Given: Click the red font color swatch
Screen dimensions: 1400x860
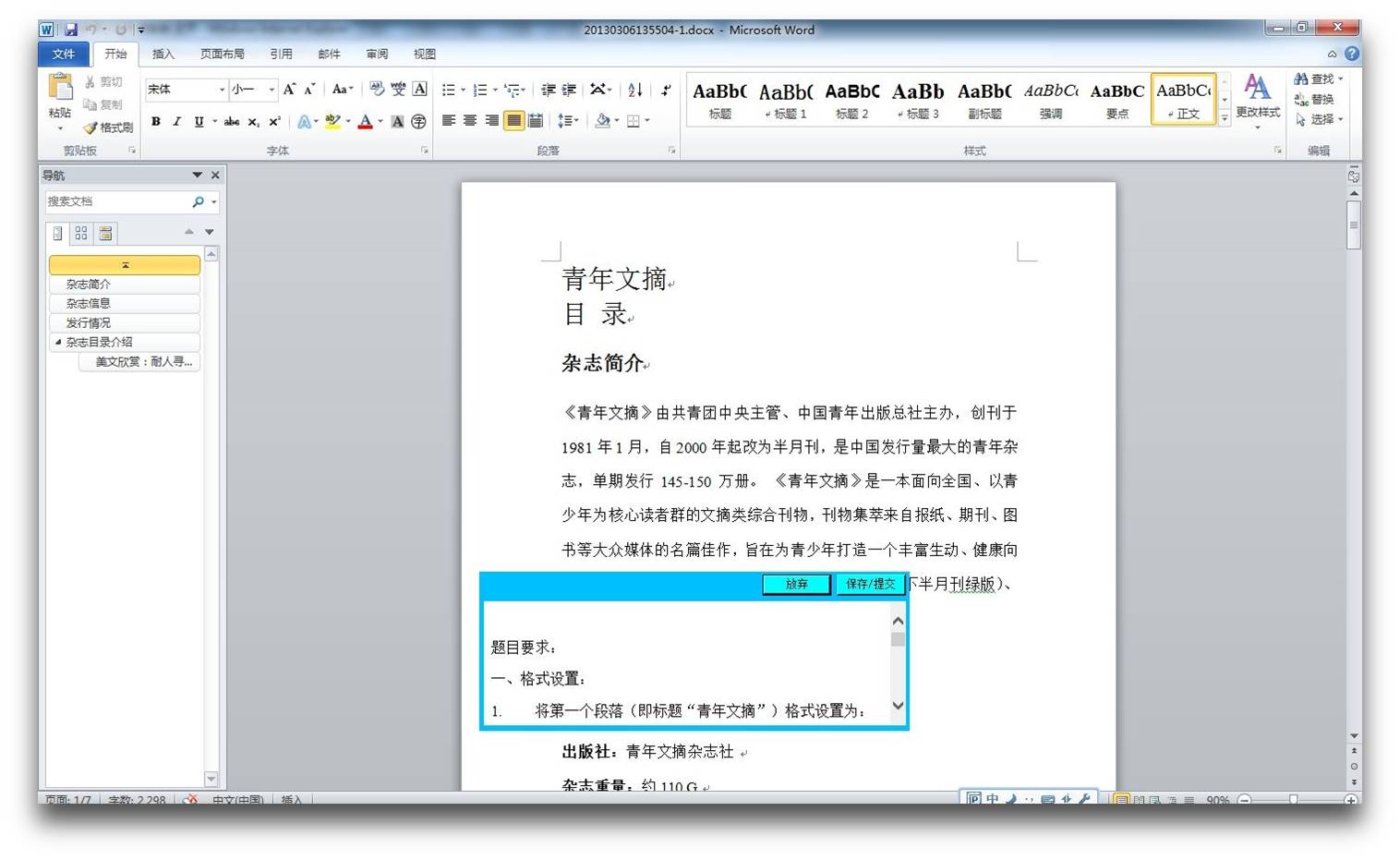Looking at the screenshot, I should (365, 121).
